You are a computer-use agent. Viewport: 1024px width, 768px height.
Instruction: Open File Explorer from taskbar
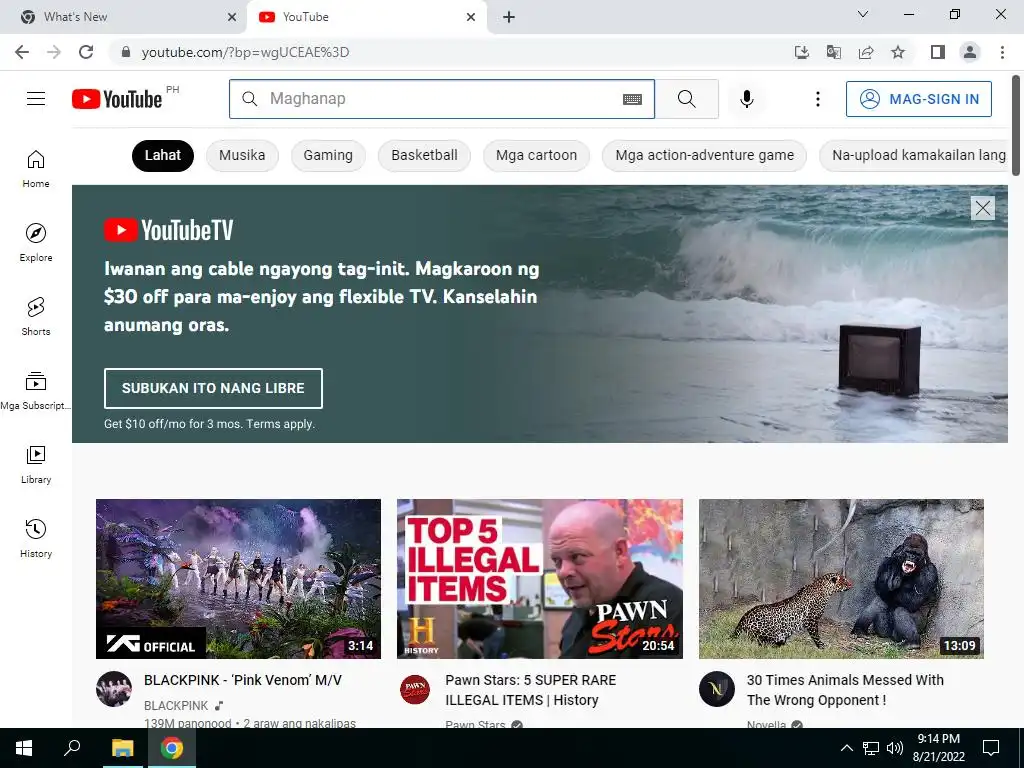pos(122,748)
